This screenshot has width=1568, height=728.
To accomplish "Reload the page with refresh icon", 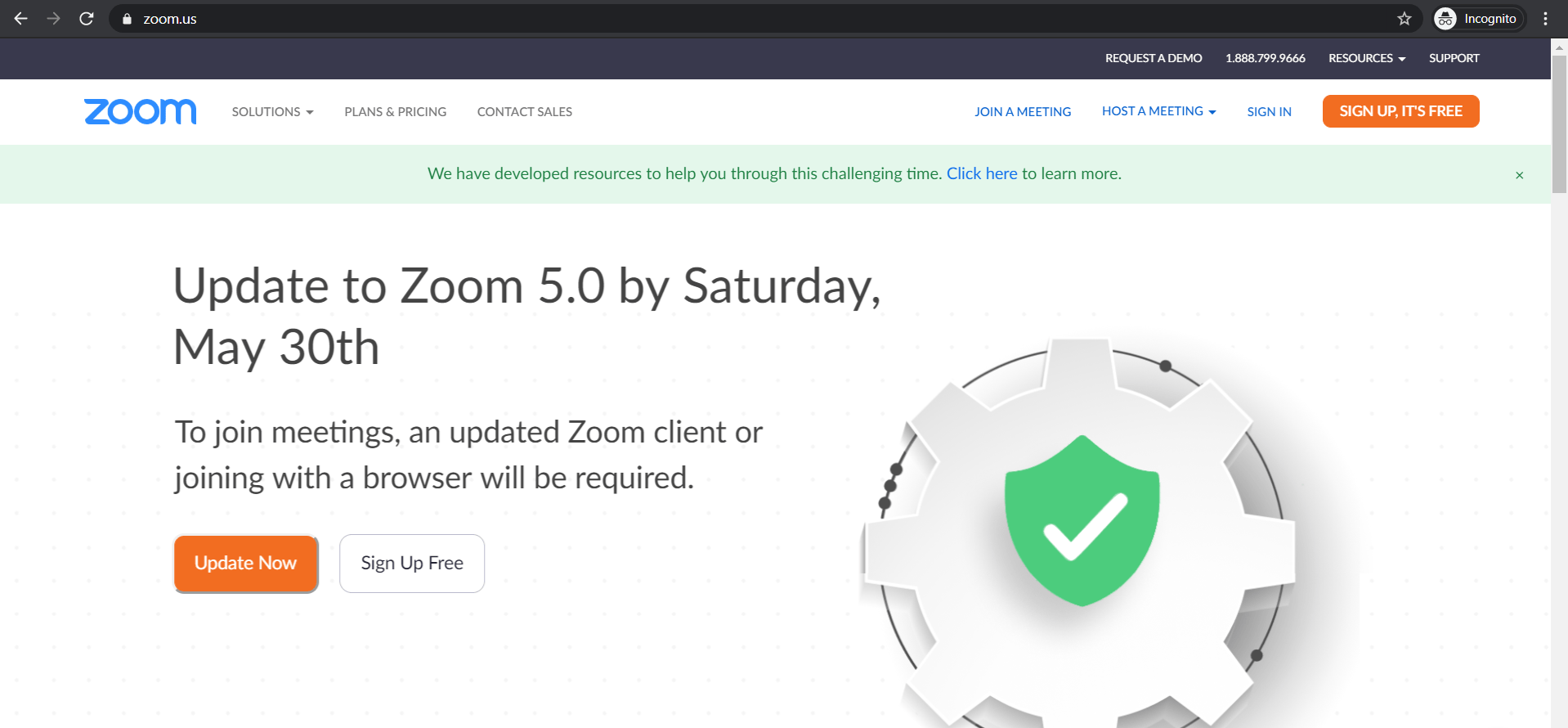I will pyautogui.click(x=87, y=19).
